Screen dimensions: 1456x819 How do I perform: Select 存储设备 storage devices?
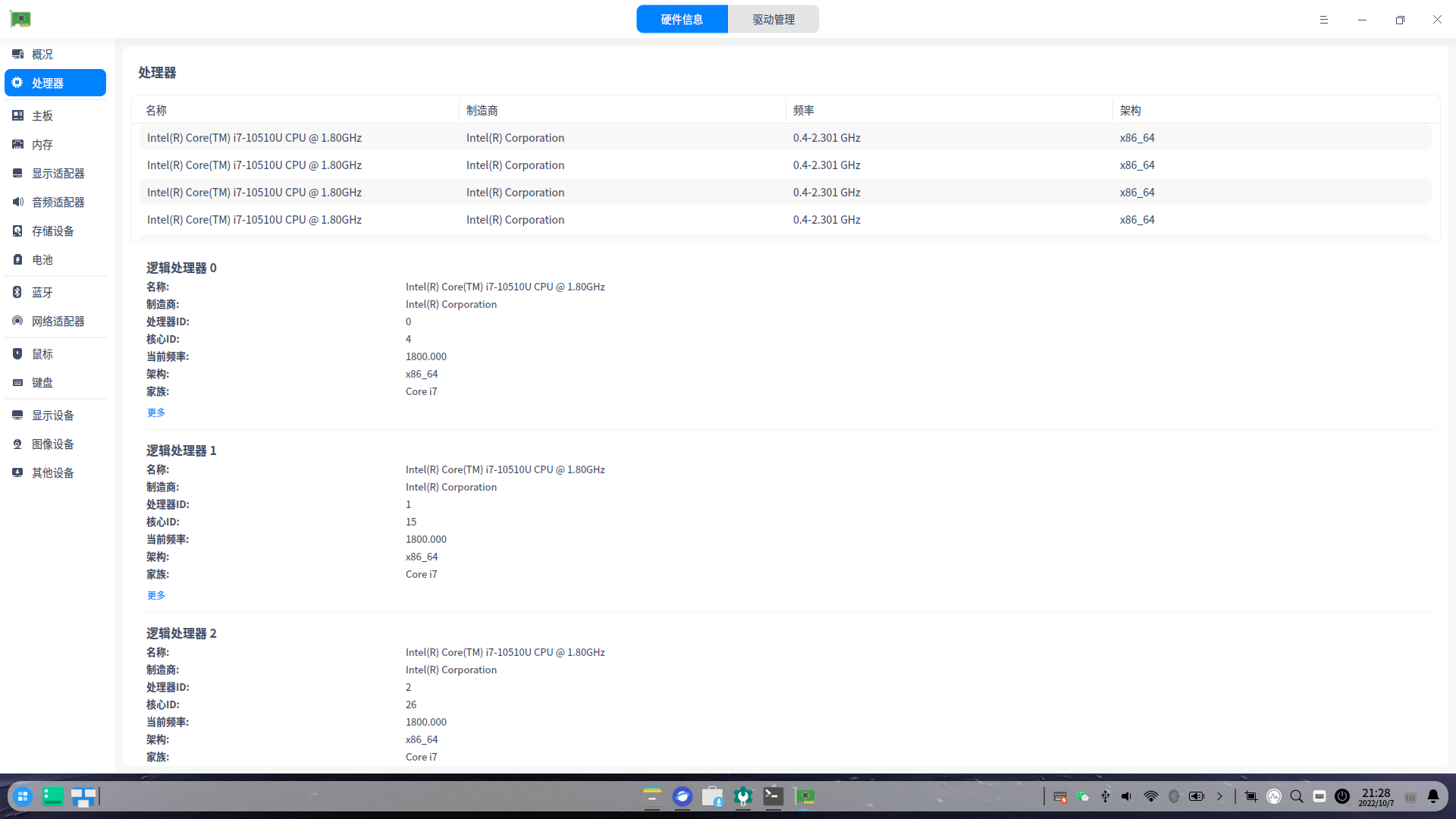click(55, 231)
